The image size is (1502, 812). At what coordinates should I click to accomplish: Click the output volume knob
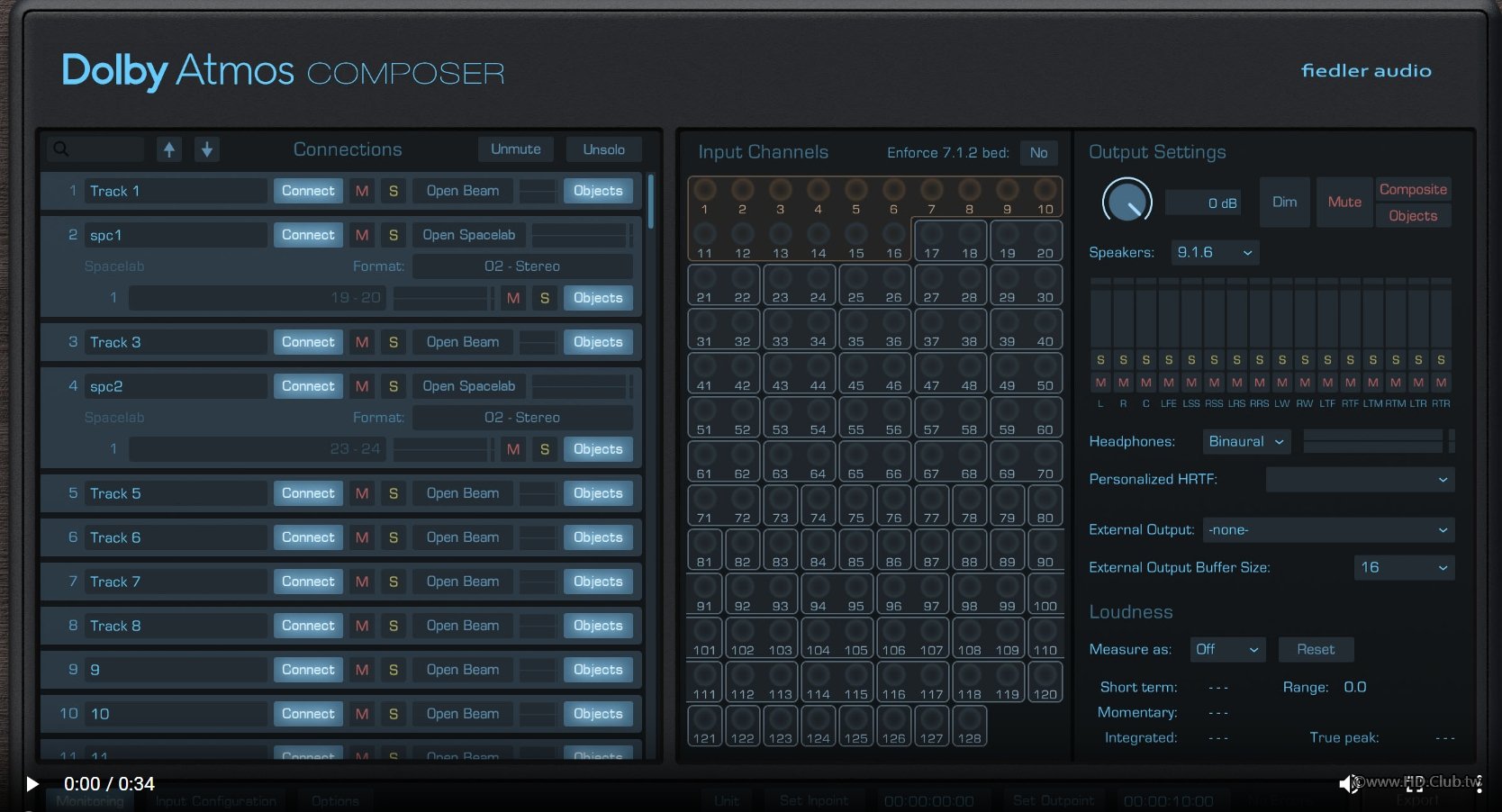click(1126, 202)
